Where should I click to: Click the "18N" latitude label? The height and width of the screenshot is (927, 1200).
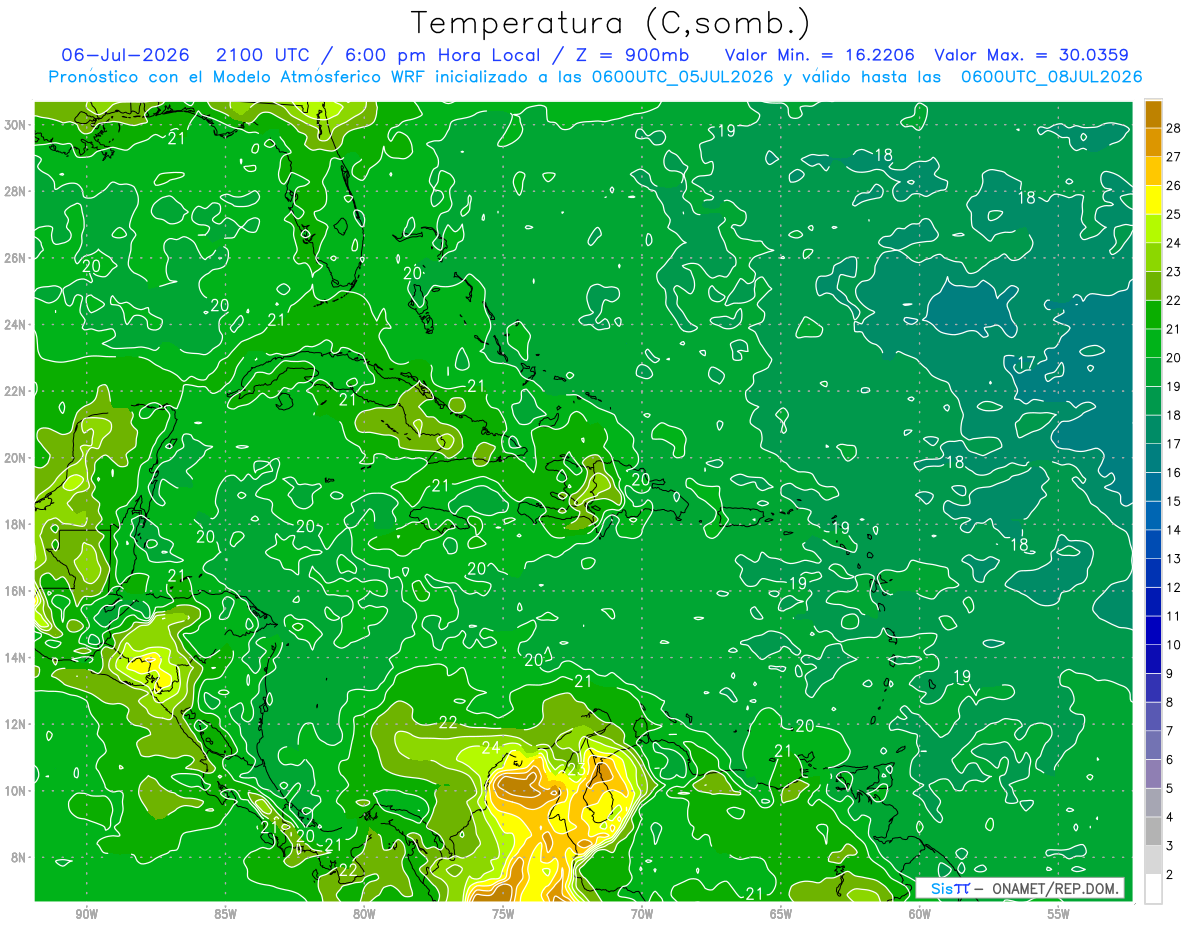point(16,524)
